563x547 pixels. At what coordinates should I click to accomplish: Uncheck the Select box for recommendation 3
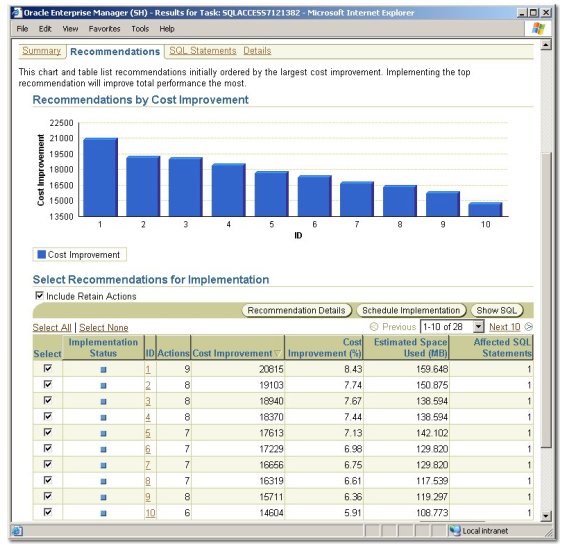coord(47,400)
